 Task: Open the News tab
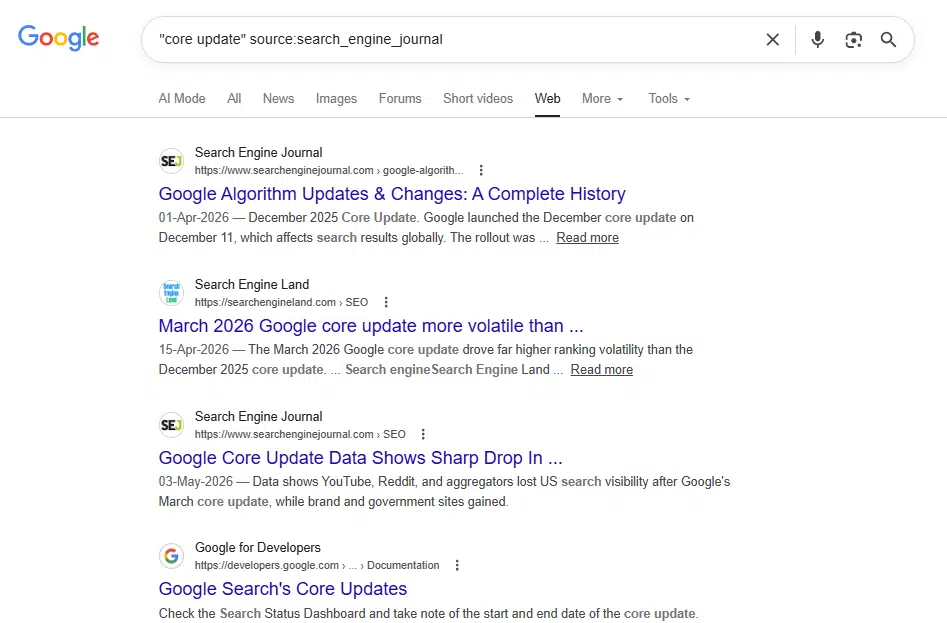(278, 98)
